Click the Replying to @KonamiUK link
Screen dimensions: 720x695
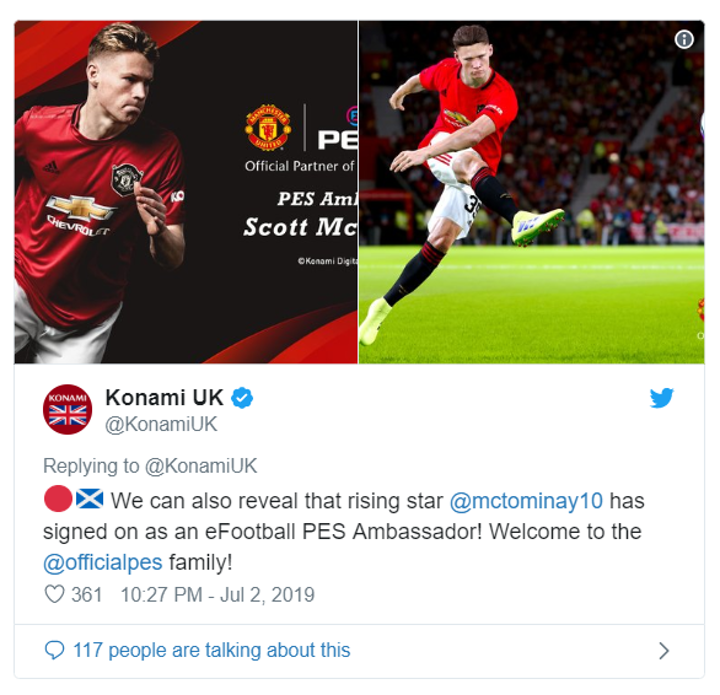pyautogui.click(x=150, y=466)
